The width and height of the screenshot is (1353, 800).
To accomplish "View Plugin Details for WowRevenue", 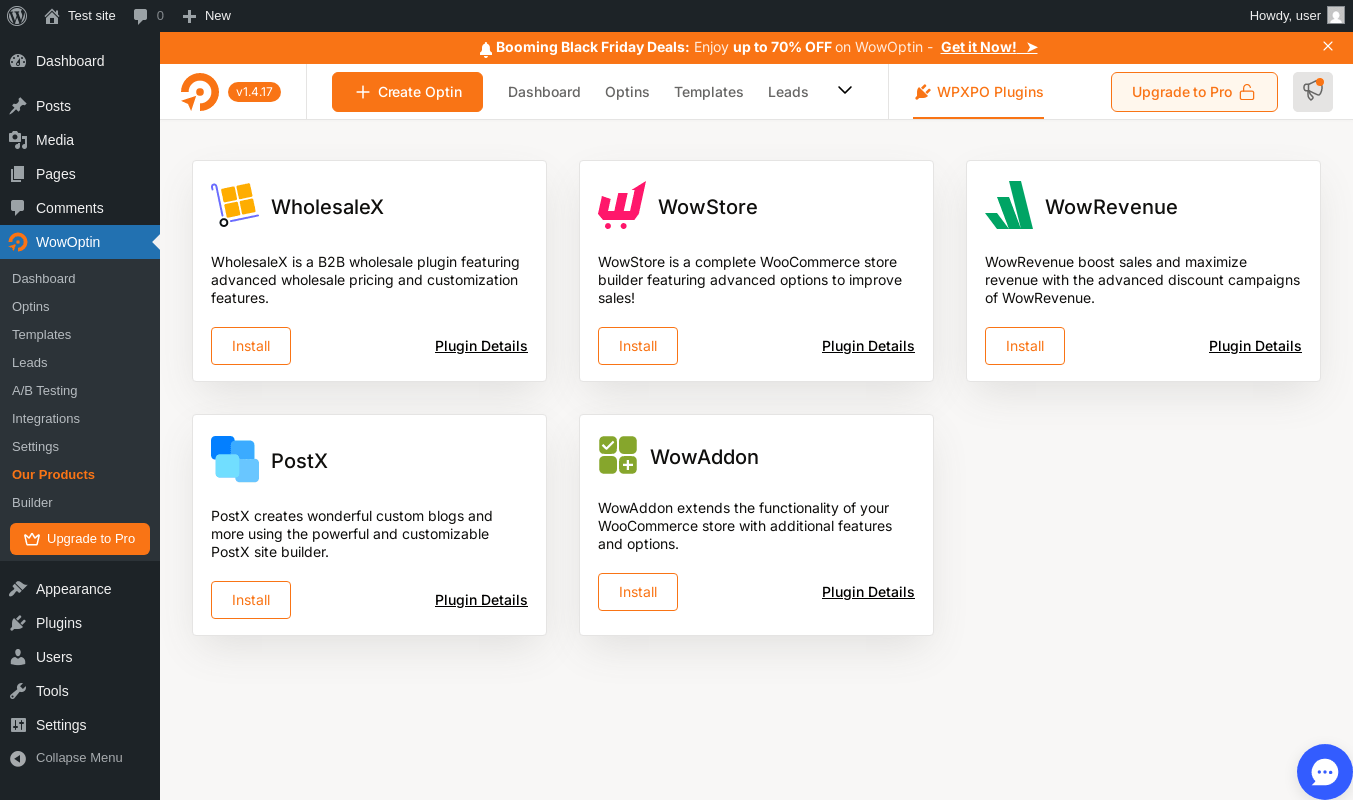I will (1255, 346).
